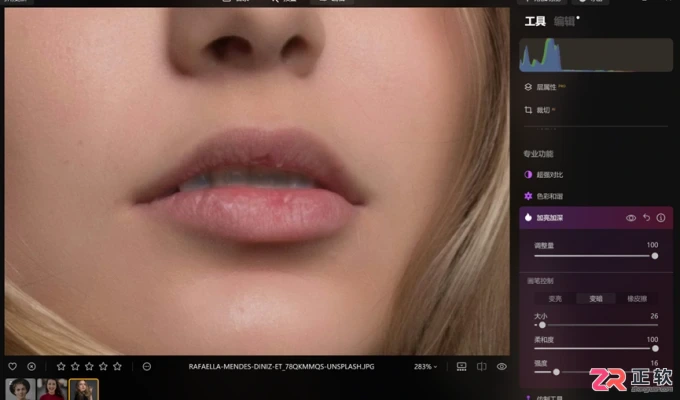This screenshot has width=680, height=400.
Task: Click the image file name label
Action: tap(281, 367)
